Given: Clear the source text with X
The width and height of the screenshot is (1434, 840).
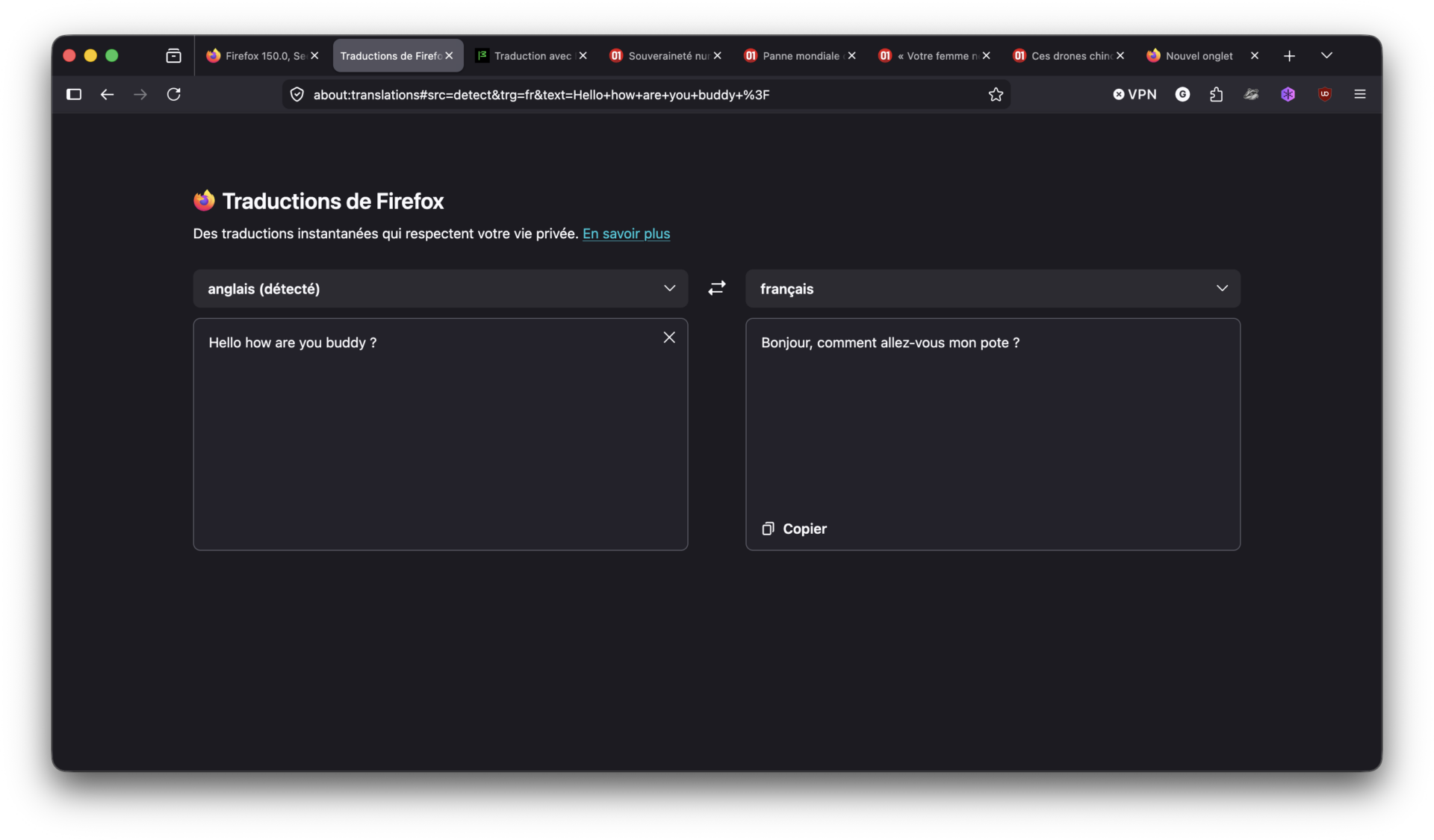Looking at the screenshot, I should click(x=669, y=337).
